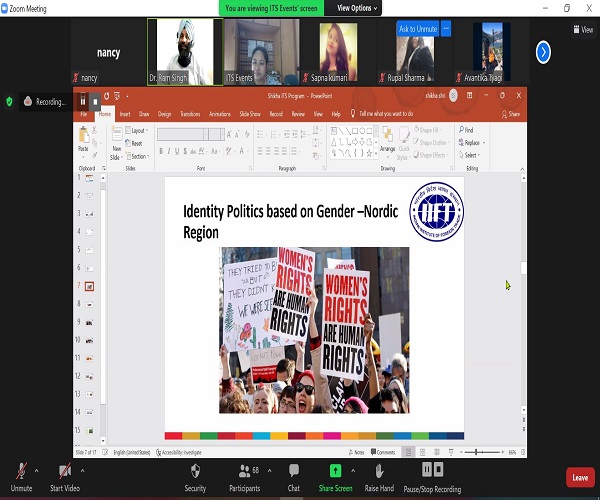Open the Chat panel

point(293,477)
